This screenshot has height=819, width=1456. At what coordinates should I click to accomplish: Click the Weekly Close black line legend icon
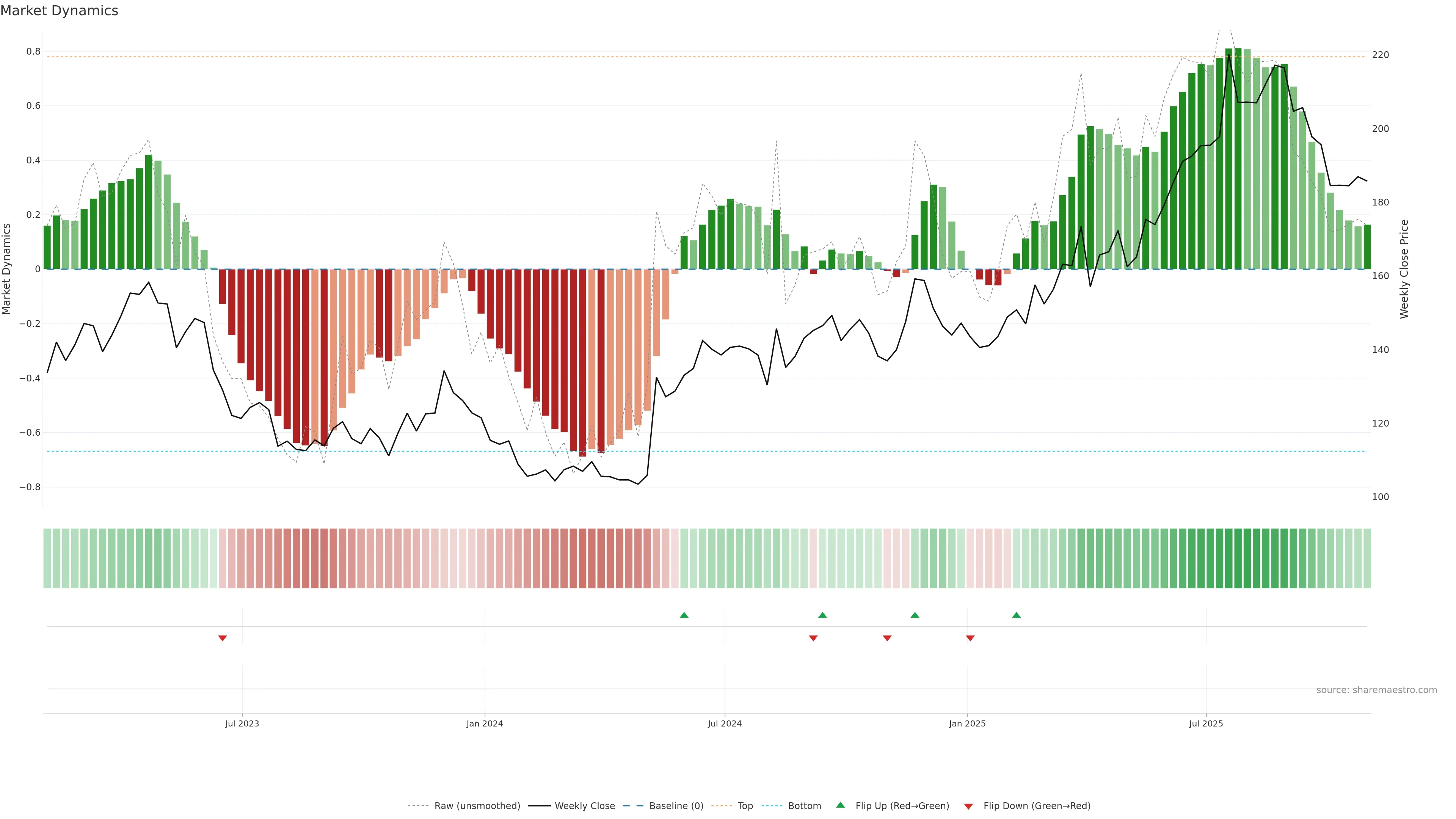[539, 806]
